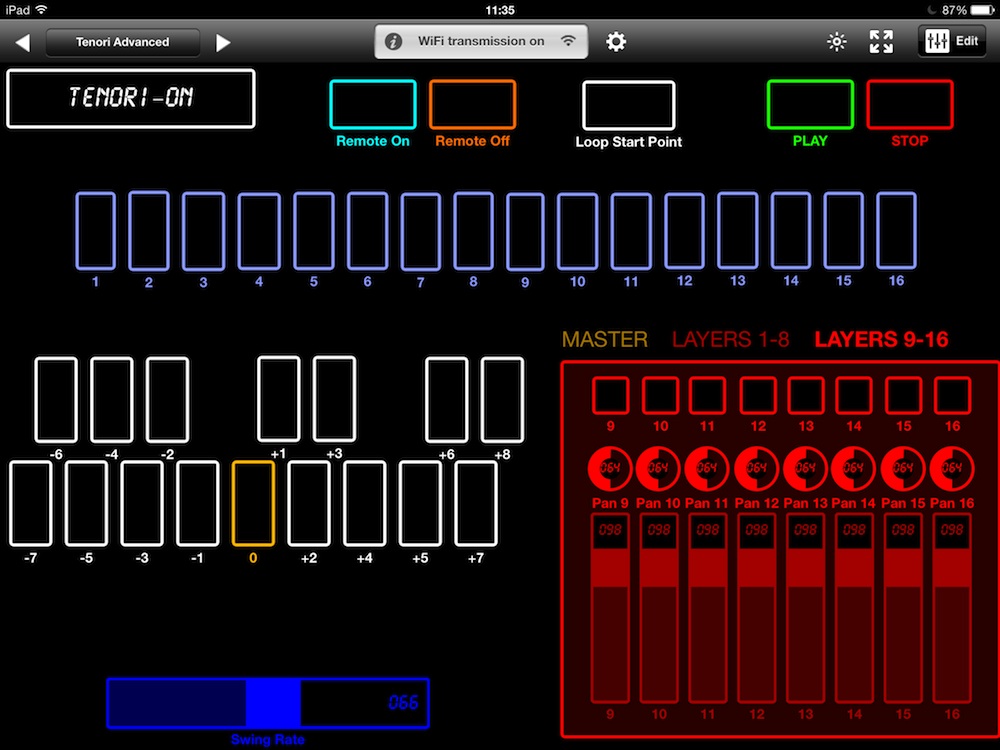Screen dimensions: 1000x750
Task: Tap the WiFi transmission on banner
Action: [481, 41]
